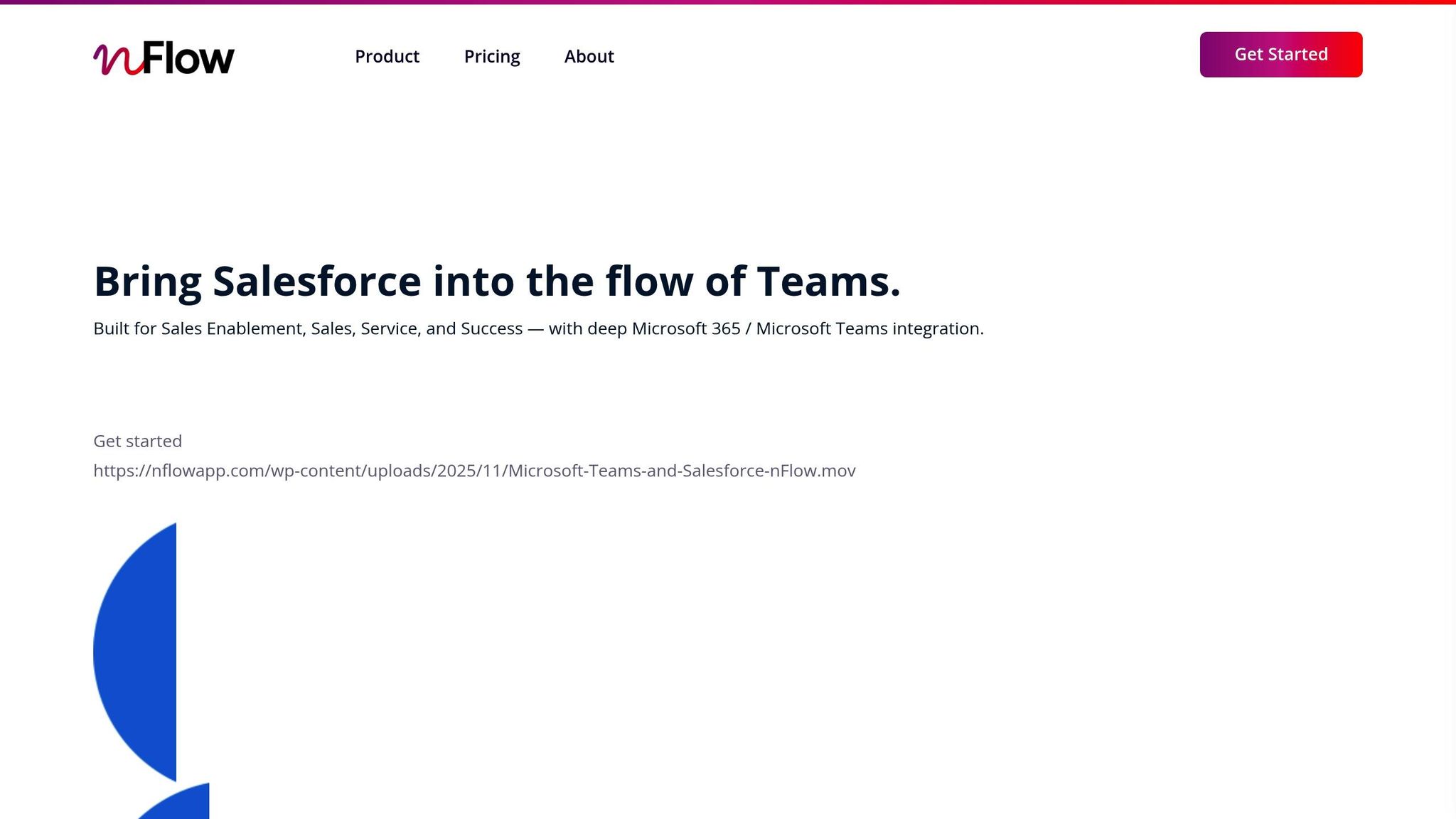Click the word Salesforce in the headline
This screenshot has width=1456, height=819.
coord(317,282)
